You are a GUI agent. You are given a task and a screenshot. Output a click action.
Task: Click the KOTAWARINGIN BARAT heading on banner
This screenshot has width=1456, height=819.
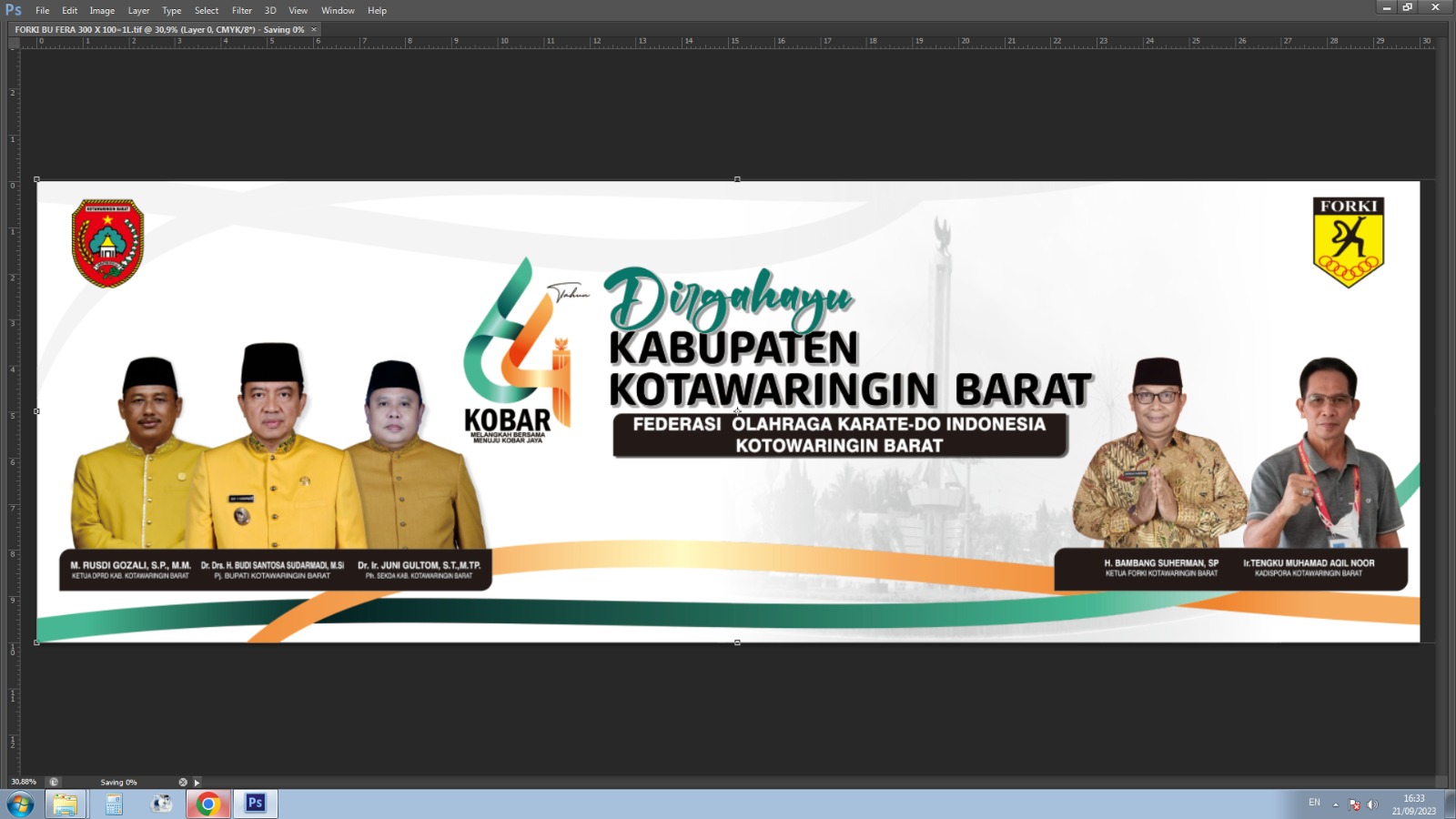coord(850,389)
